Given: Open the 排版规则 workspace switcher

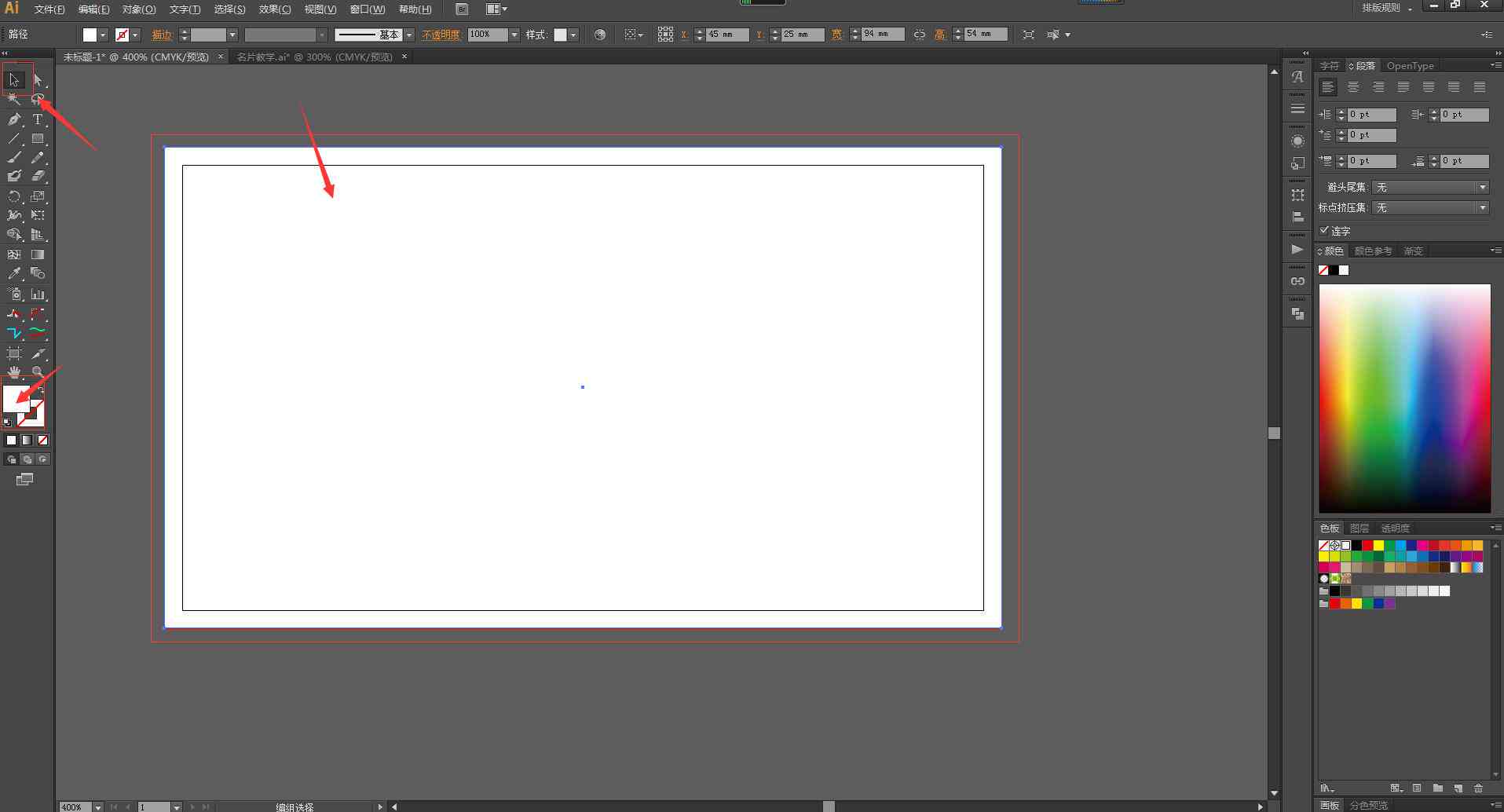Looking at the screenshot, I should pyautogui.click(x=1387, y=8).
